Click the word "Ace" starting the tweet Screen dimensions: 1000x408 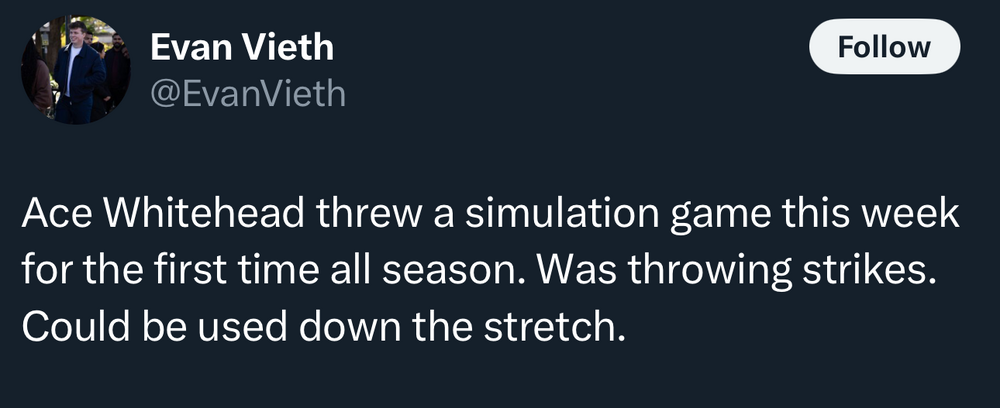pyautogui.click(x=53, y=214)
